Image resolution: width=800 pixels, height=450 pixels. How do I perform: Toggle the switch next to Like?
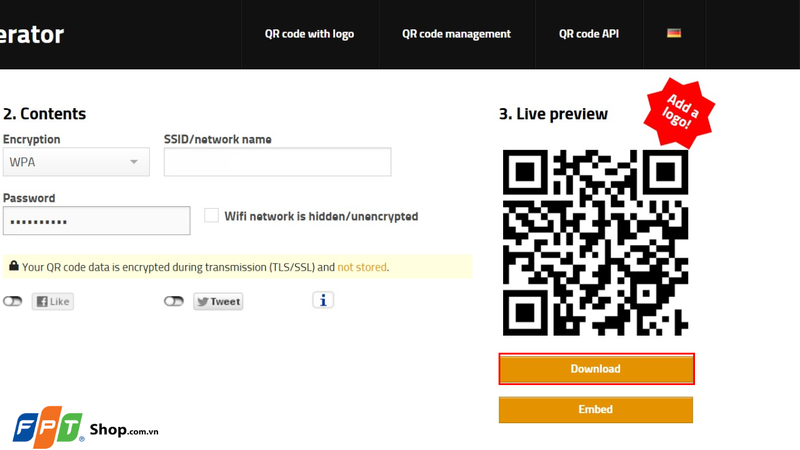(13, 301)
